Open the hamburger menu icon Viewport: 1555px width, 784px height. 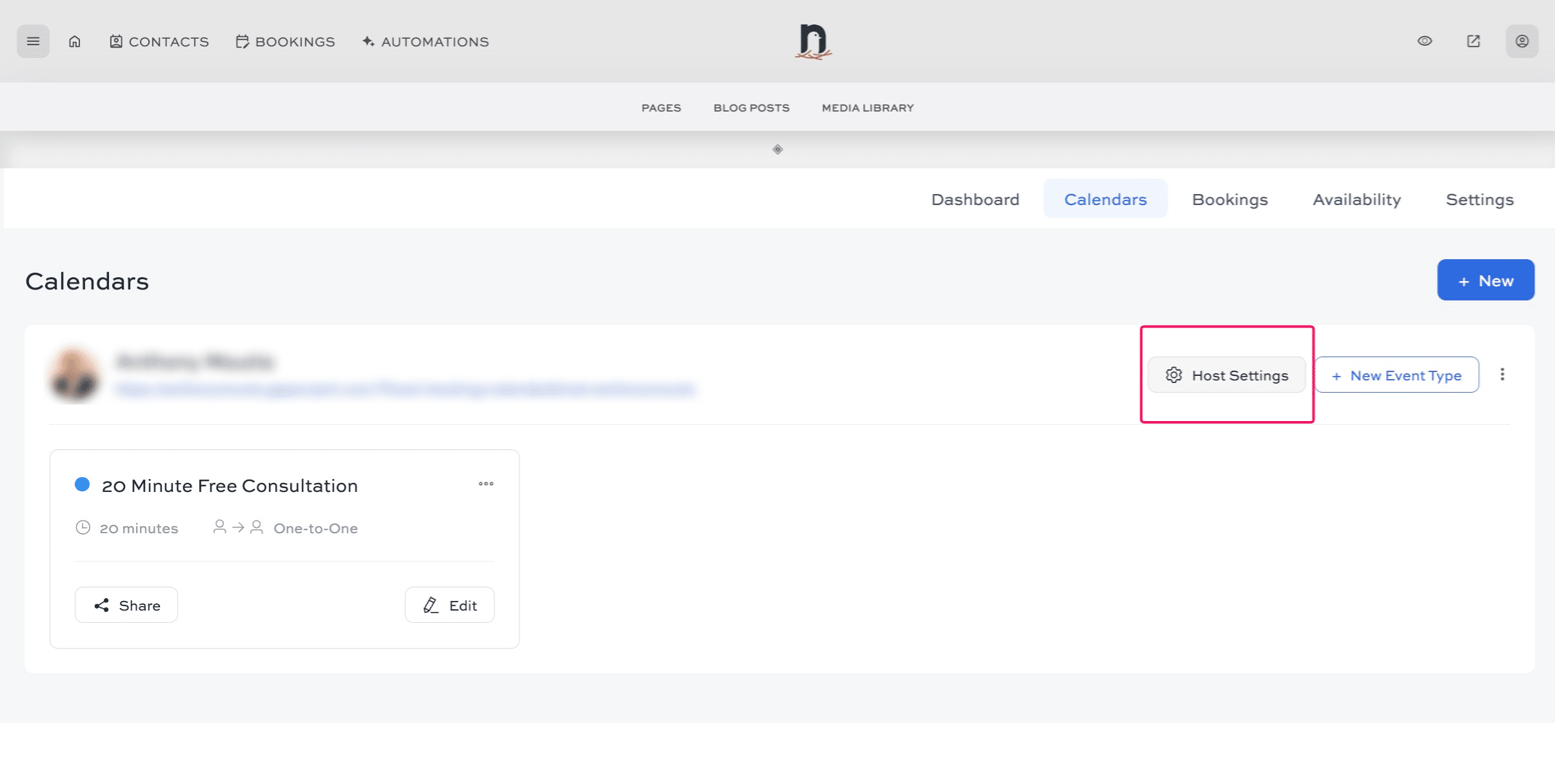(x=33, y=41)
